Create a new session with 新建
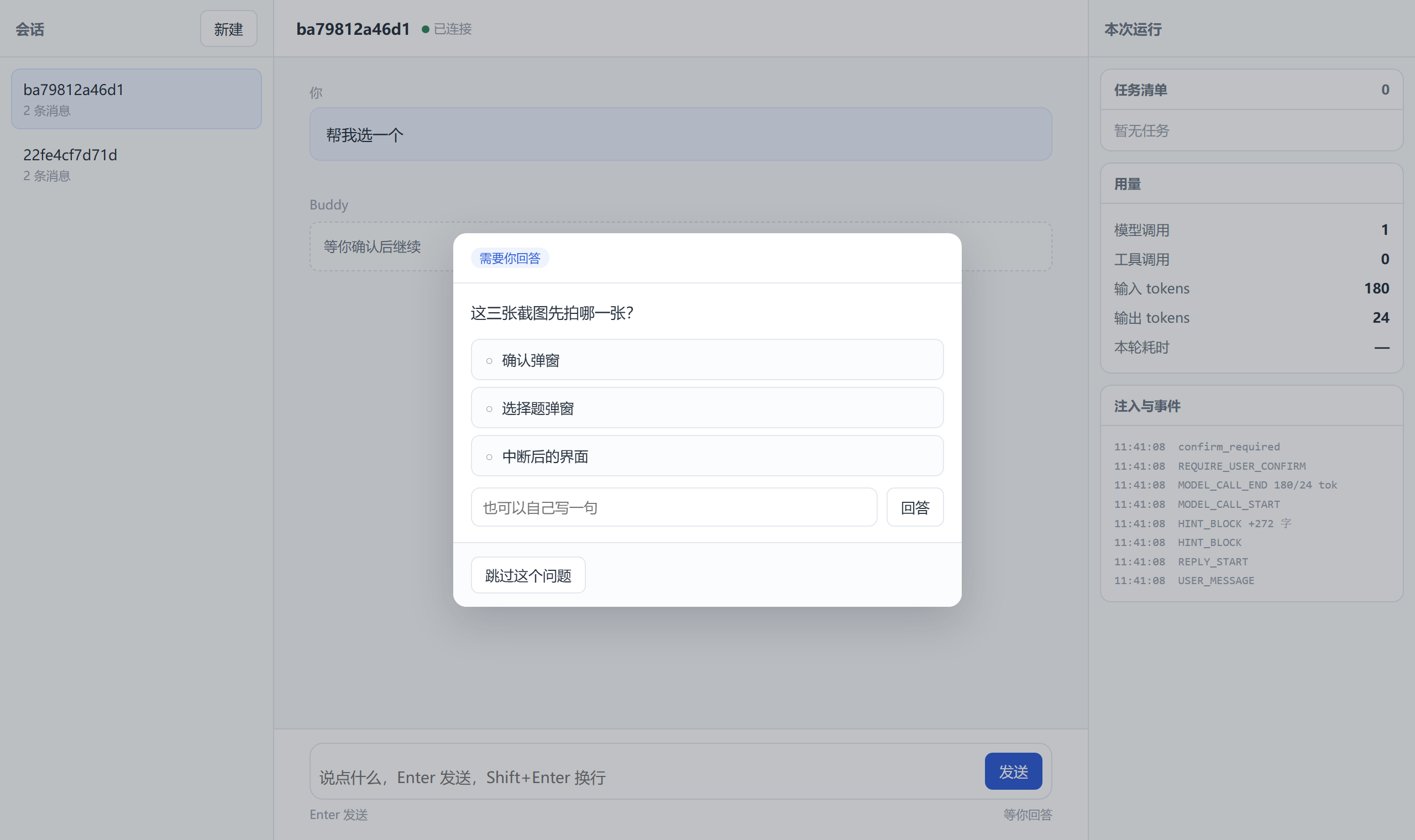 229,29
